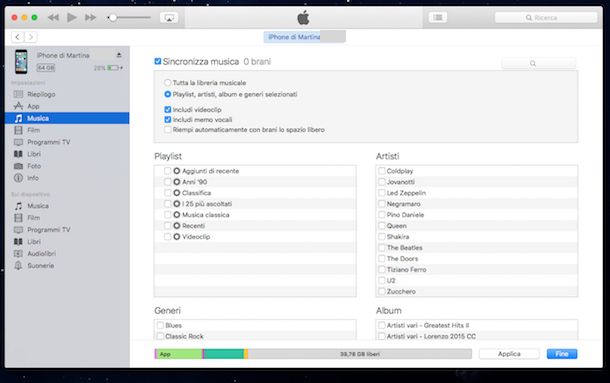Click the iPhone device thumbnail
This screenshot has width=610, height=383.
pos(21,61)
